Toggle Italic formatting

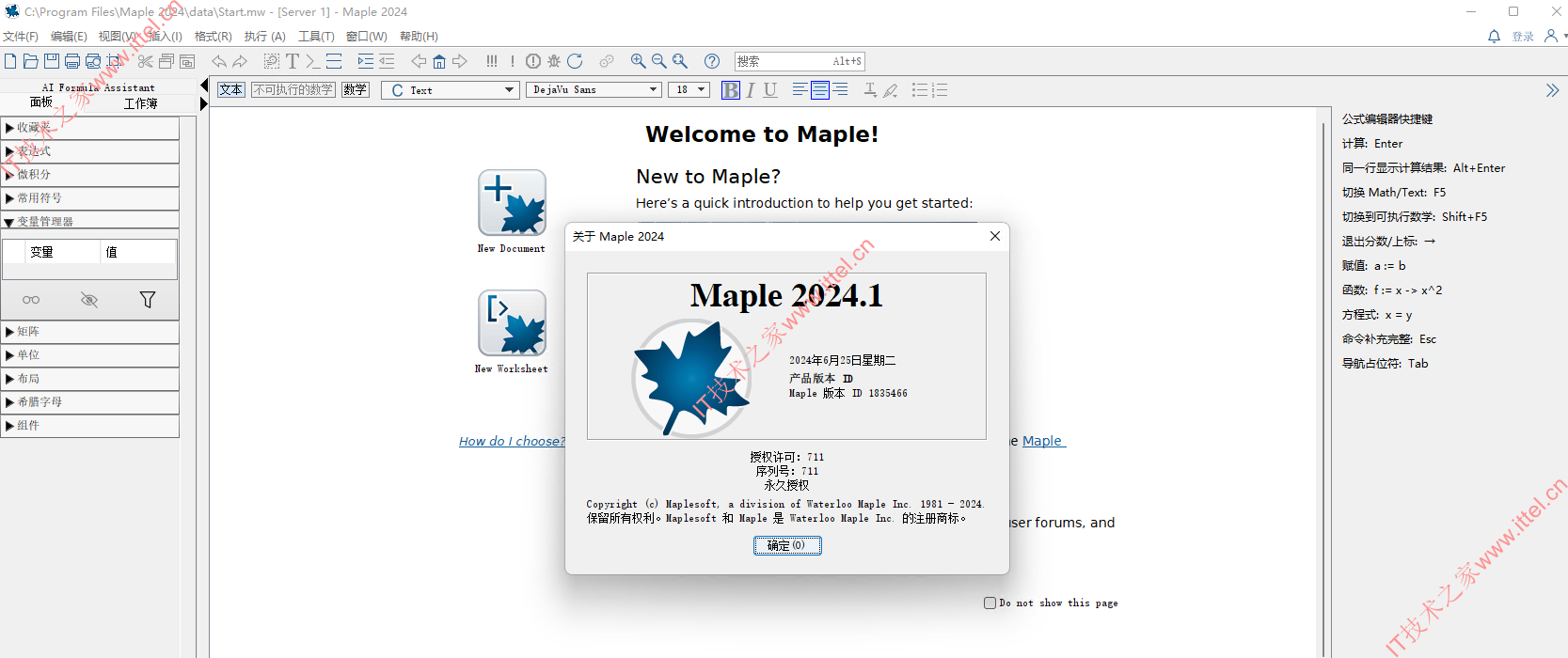[751, 90]
